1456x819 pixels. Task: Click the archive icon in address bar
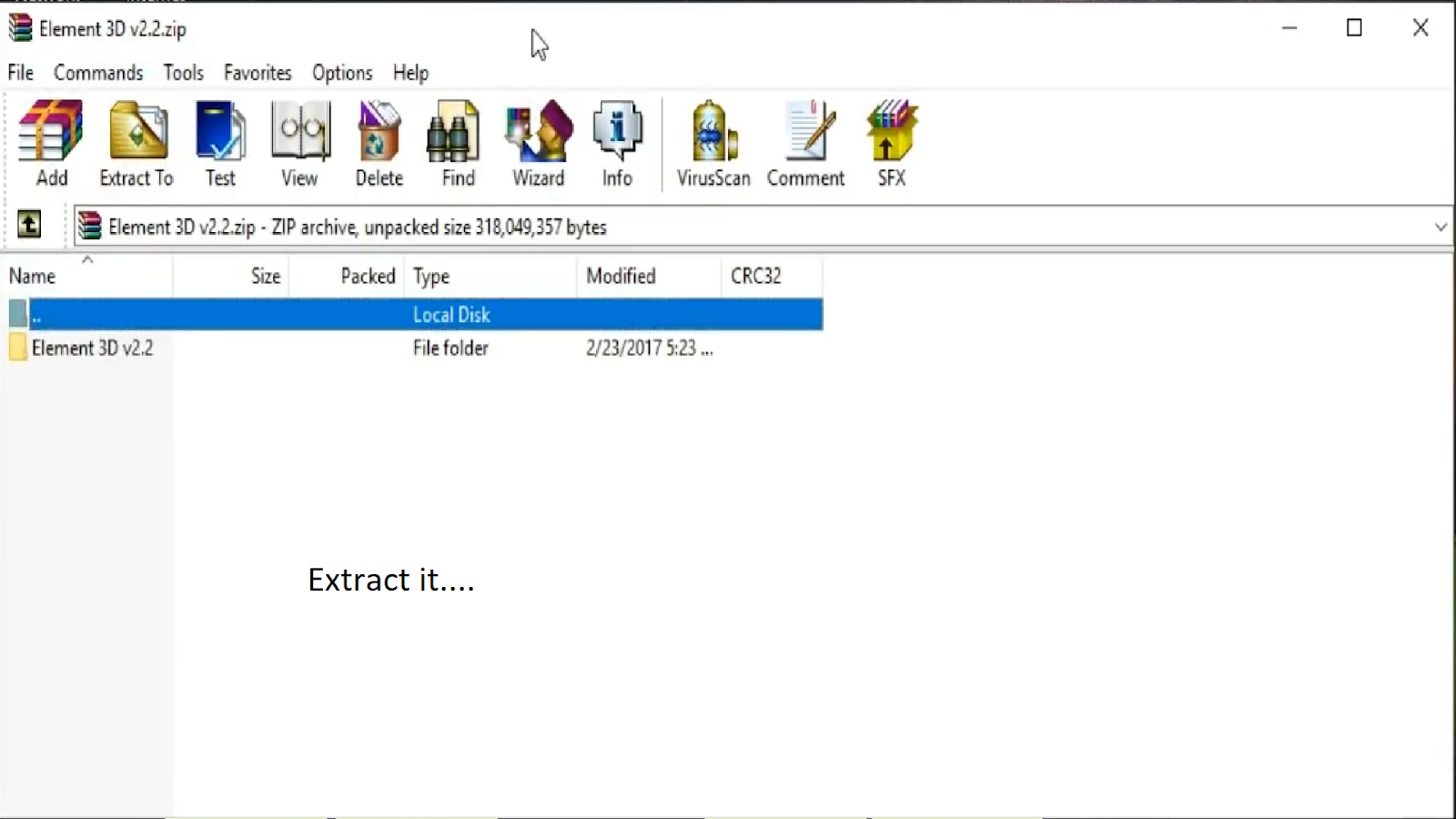click(x=89, y=226)
